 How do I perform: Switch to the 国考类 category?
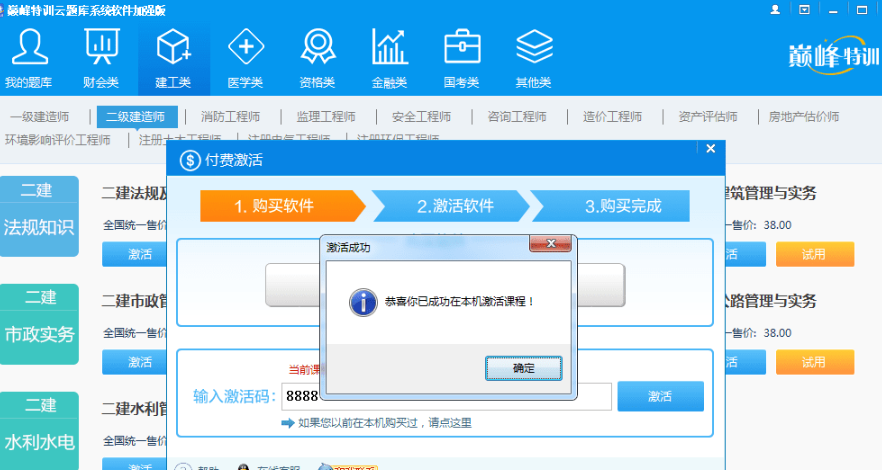(461, 58)
